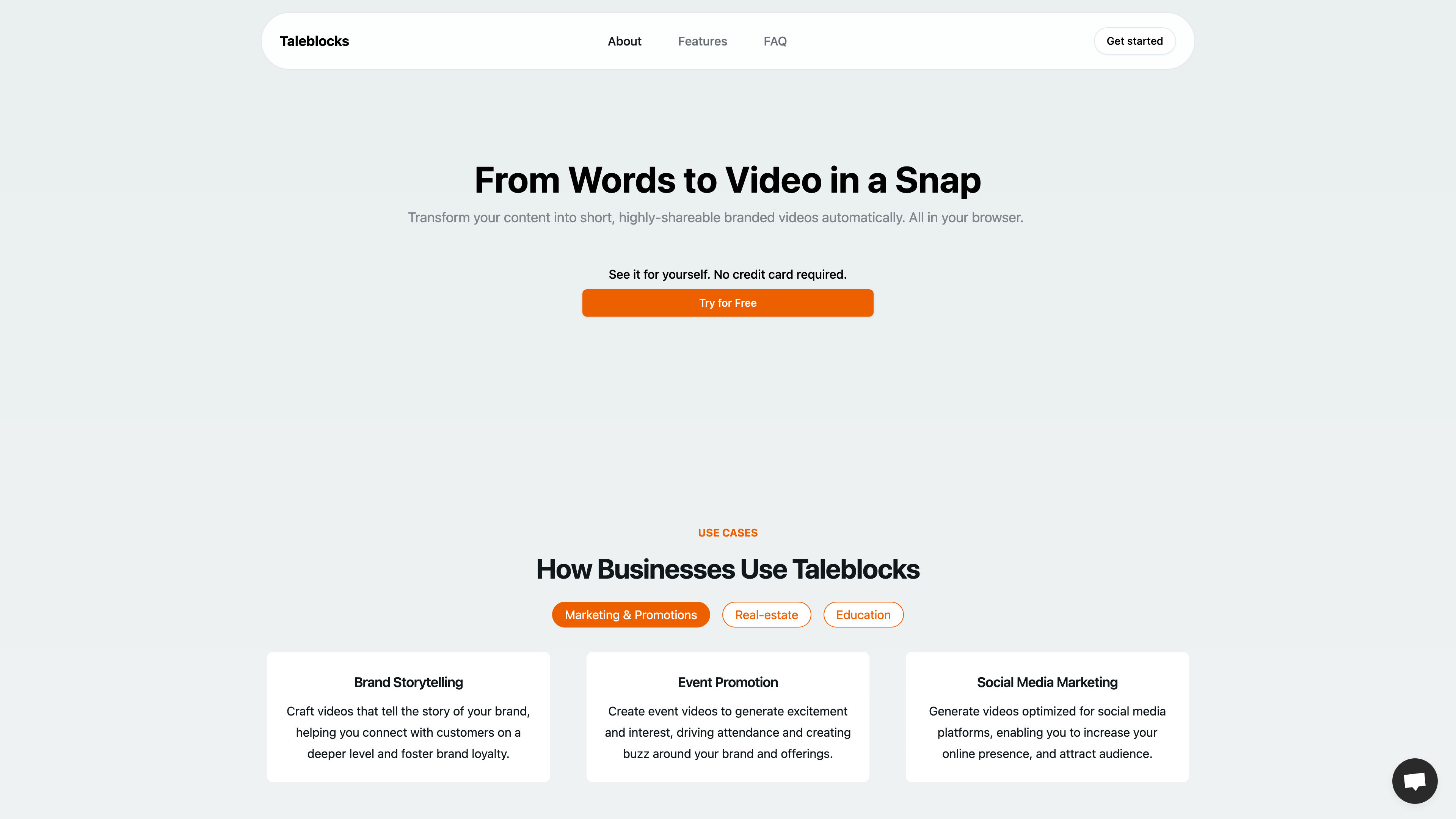Select the Marketing & Promotions filter tag

630,614
